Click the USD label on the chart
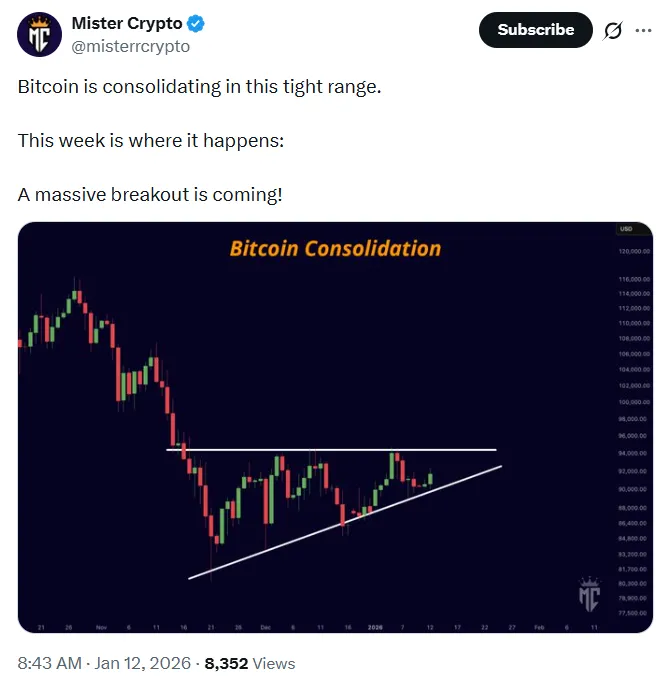Screen dimensions: 672x681 (x=626, y=230)
